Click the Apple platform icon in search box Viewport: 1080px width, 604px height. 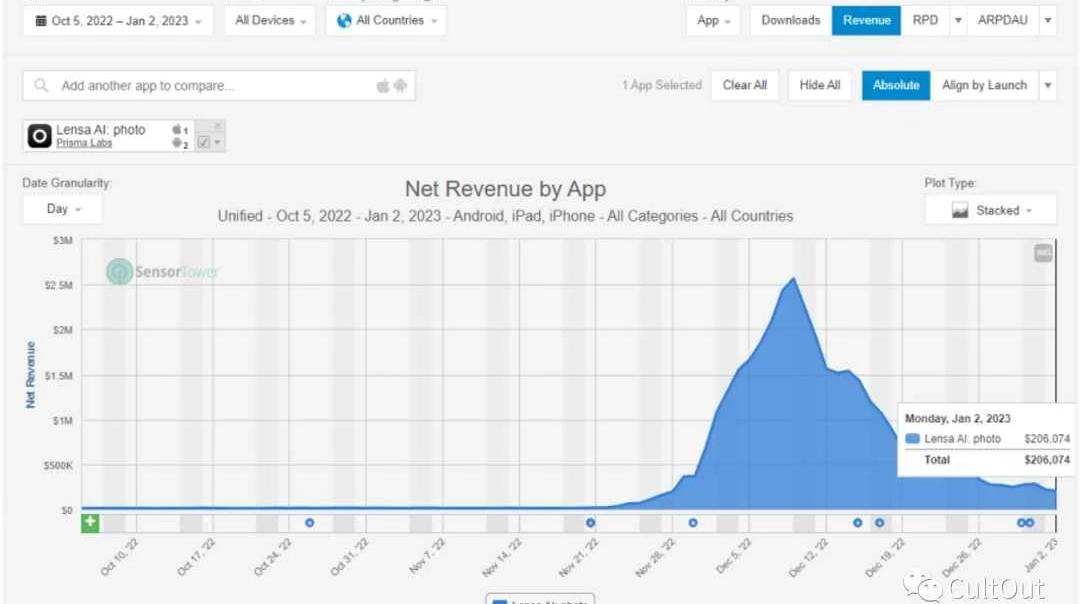pyautogui.click(x=382, y=86)
